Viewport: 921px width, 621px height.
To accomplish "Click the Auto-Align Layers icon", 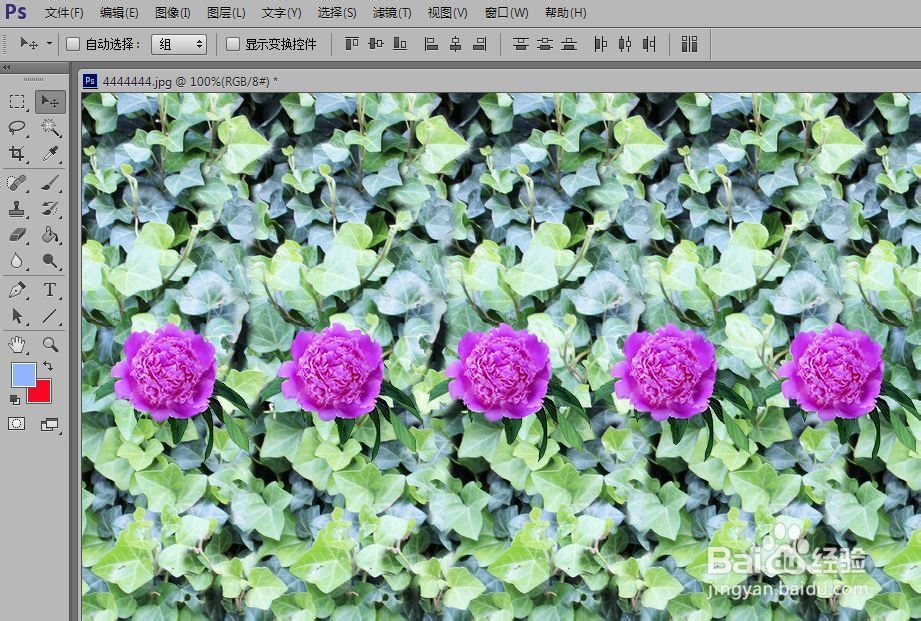I will pos(690,43).
